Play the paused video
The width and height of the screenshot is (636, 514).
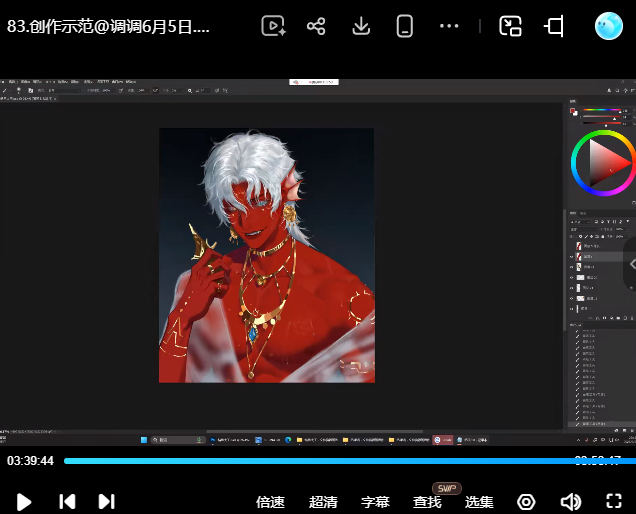tap(24, 502)
